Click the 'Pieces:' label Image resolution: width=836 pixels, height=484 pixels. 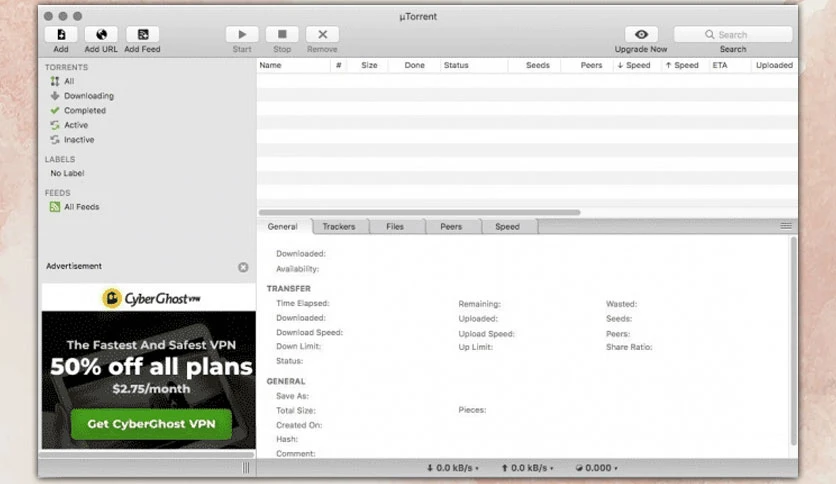[472, 410]
